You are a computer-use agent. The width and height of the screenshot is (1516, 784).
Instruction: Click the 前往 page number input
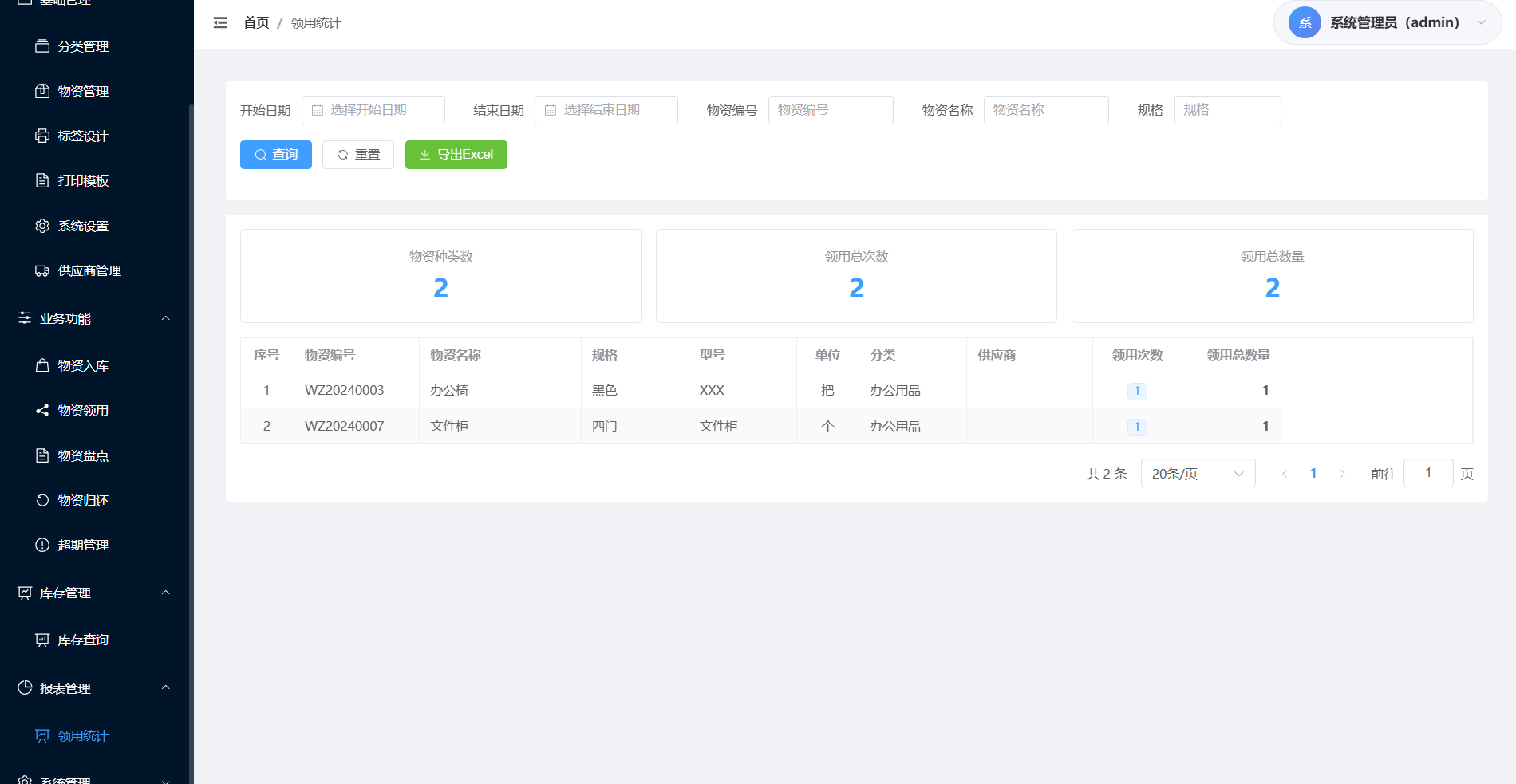point(1428,473)
